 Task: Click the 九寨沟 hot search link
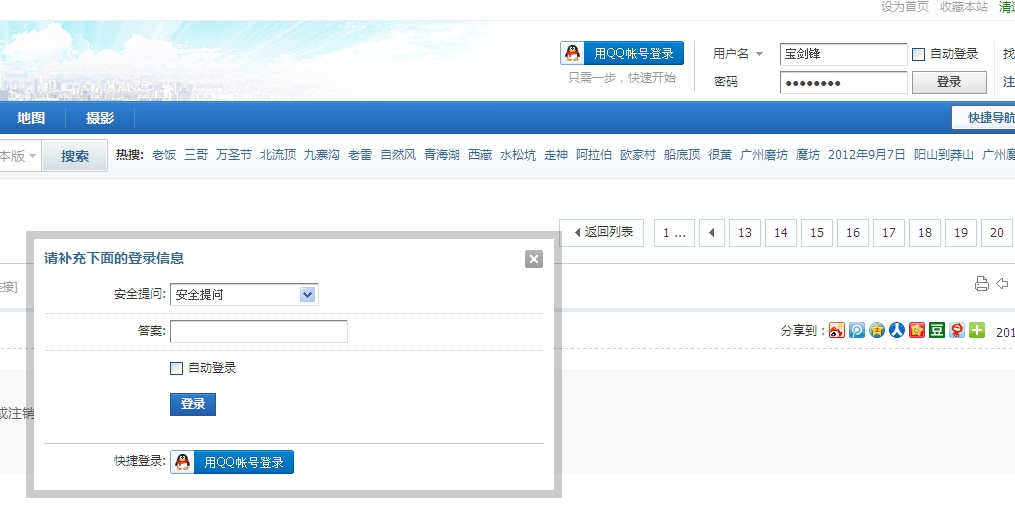pyautogui.click(x=322, y=155)
